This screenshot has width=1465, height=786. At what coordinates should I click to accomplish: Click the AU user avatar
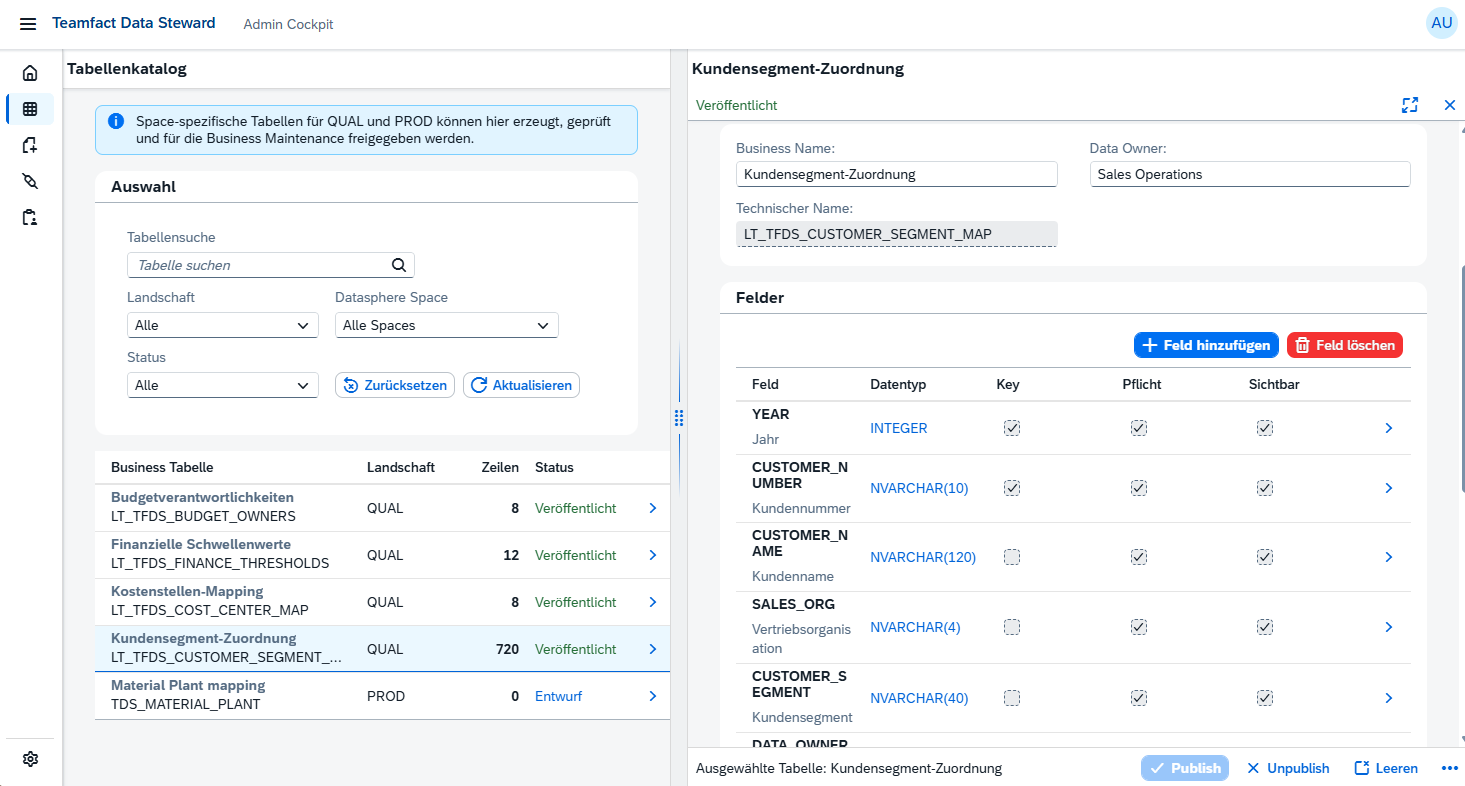pos(1441,23)
